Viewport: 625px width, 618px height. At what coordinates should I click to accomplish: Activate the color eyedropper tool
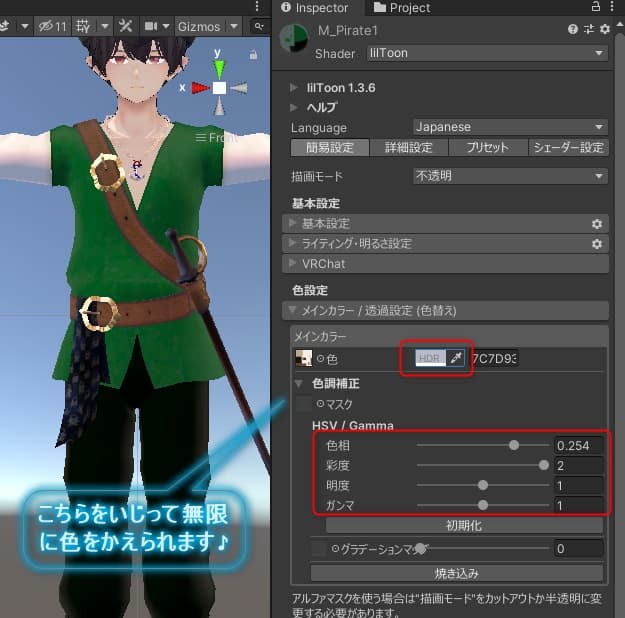455,358
